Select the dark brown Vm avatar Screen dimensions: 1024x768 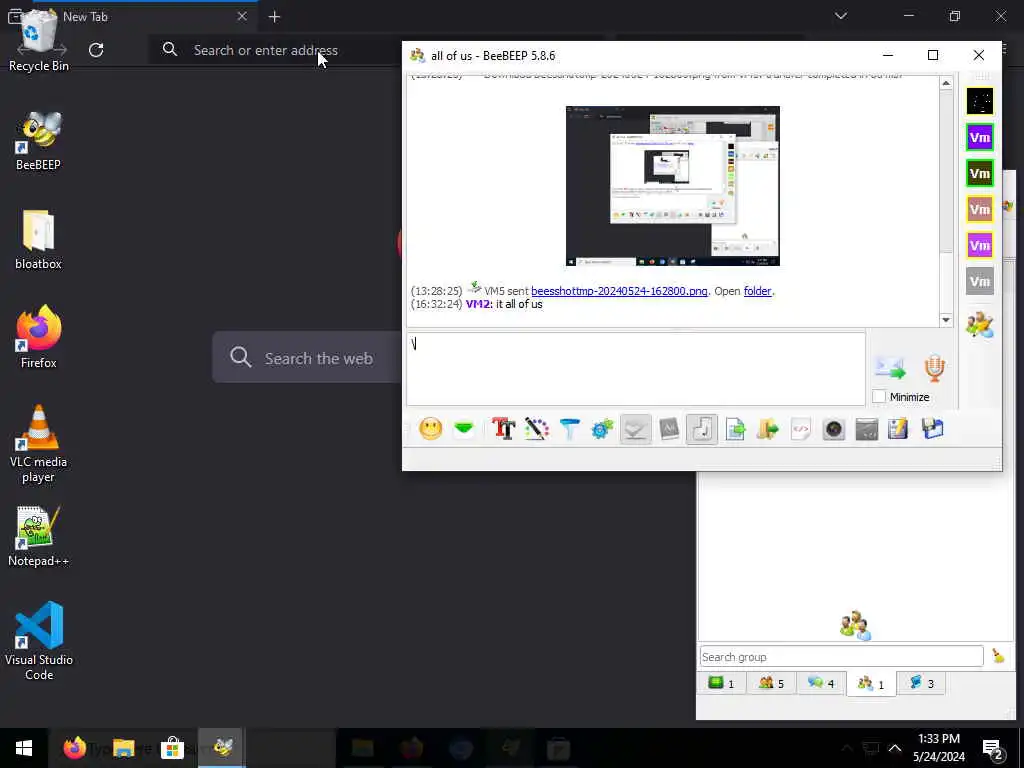point(980,173)
